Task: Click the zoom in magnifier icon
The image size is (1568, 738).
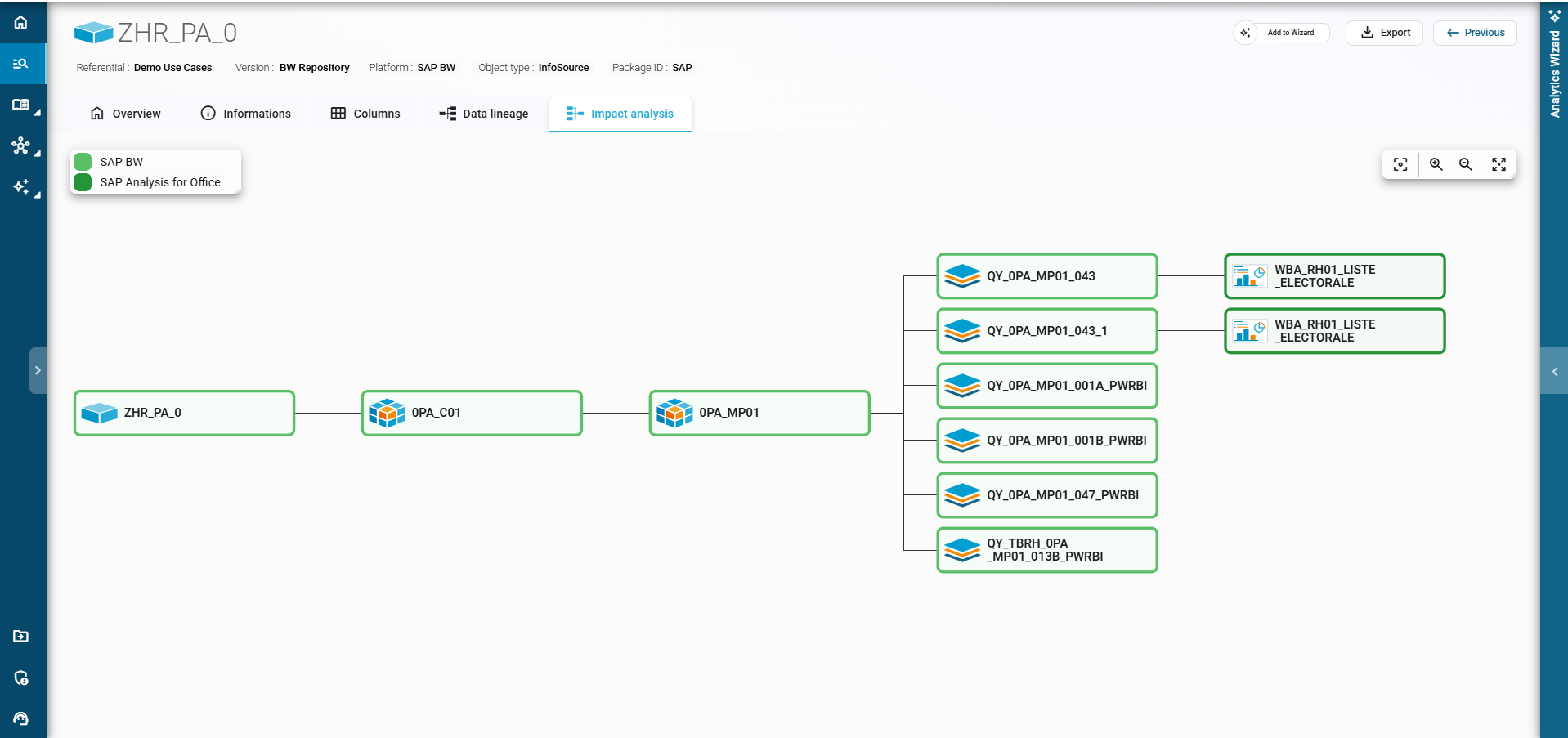Action: pyautogui.click(x=1436, y=164)
